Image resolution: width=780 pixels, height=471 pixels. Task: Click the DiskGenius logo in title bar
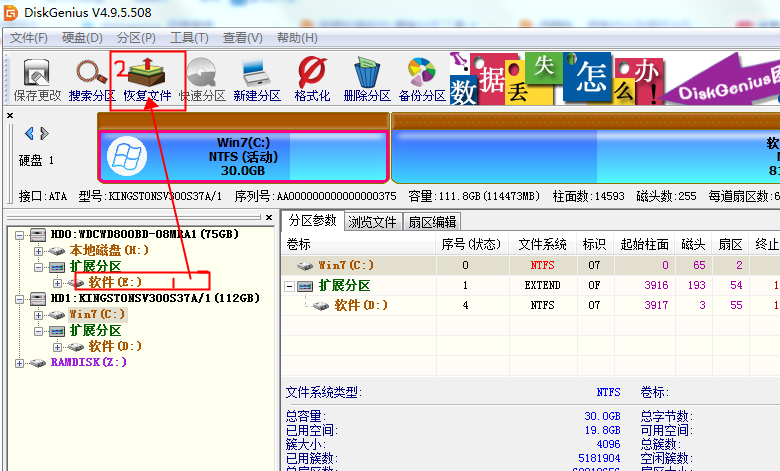(x=10, y=12)
